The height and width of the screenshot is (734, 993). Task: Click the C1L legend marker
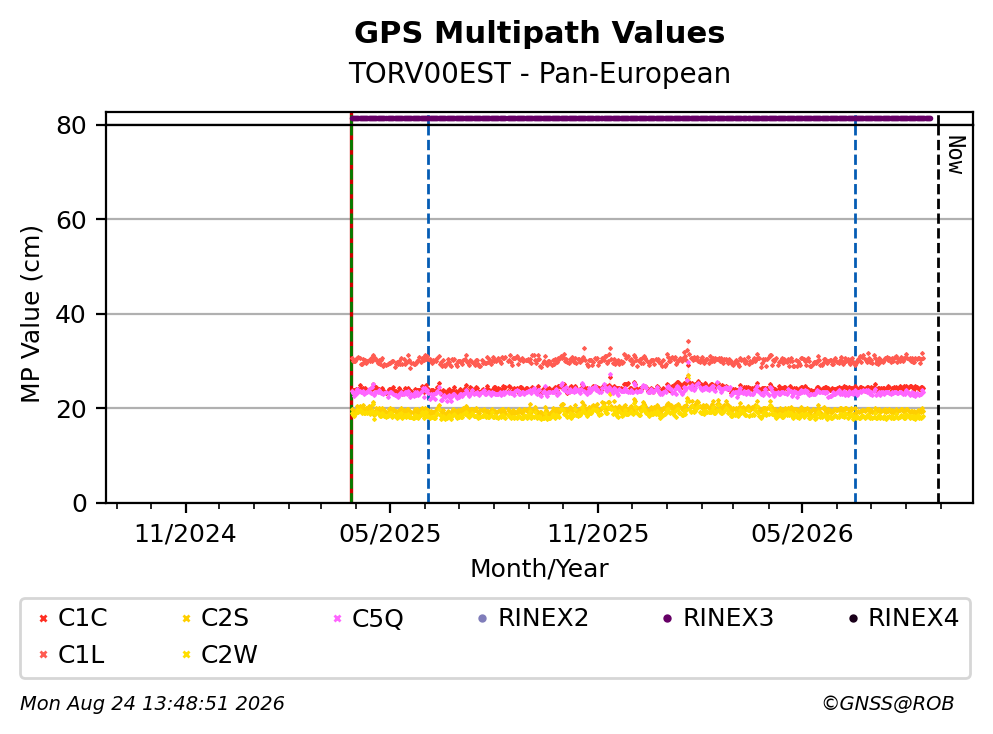point(43,655)
